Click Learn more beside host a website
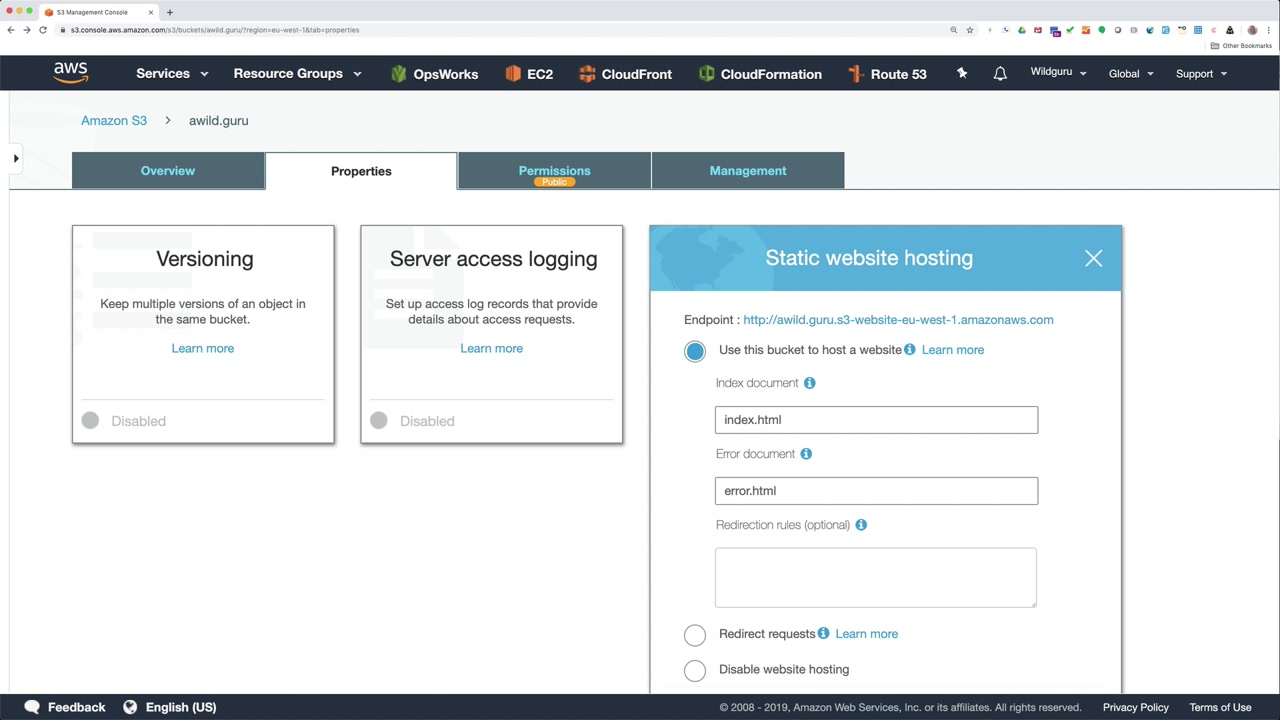The image size is (1280, 720). click(953, 350)
